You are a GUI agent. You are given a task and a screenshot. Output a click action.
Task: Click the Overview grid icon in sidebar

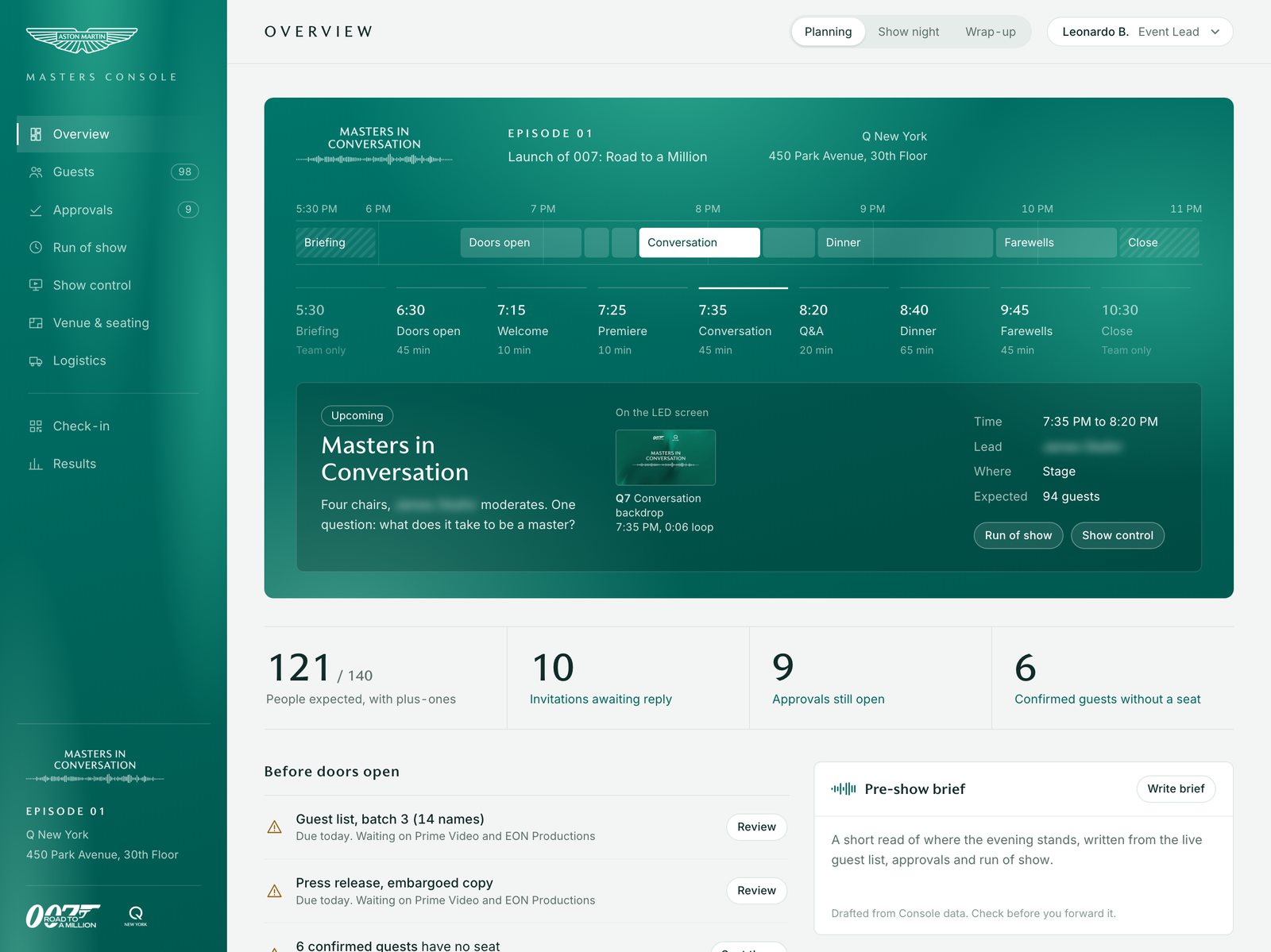click(36, 134)
